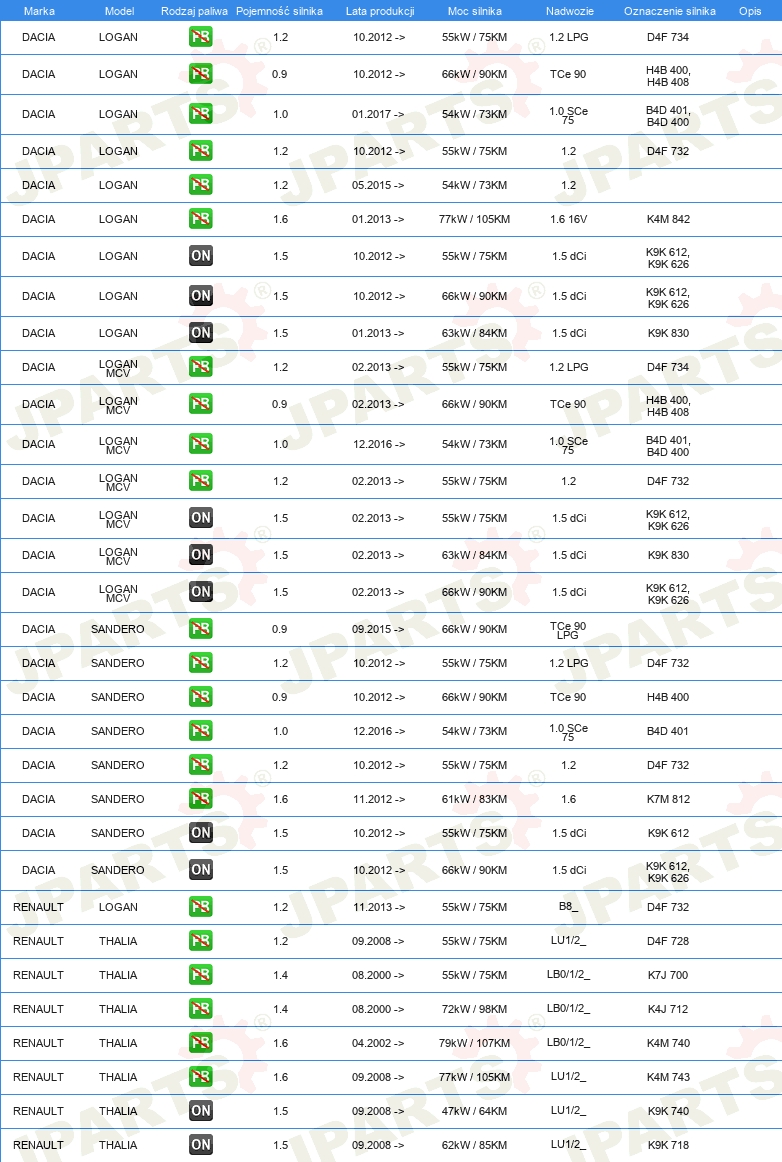Screen dimensions: 782x1162
Task: Click the Nadwozie column header
Action: (569, 11)
